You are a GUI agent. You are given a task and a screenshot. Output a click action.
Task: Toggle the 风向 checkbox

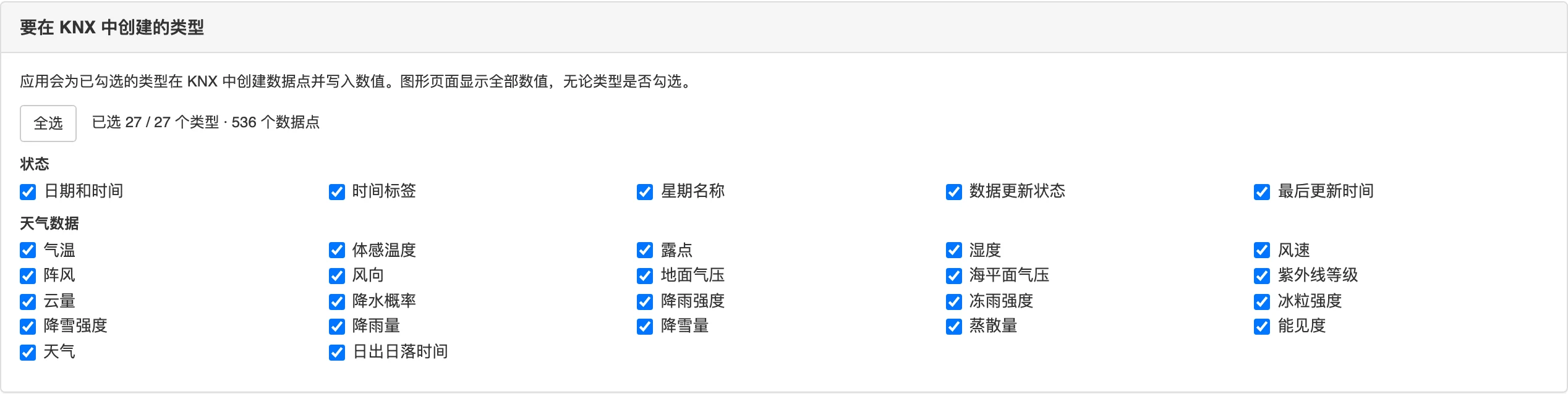tap(336, 275)
